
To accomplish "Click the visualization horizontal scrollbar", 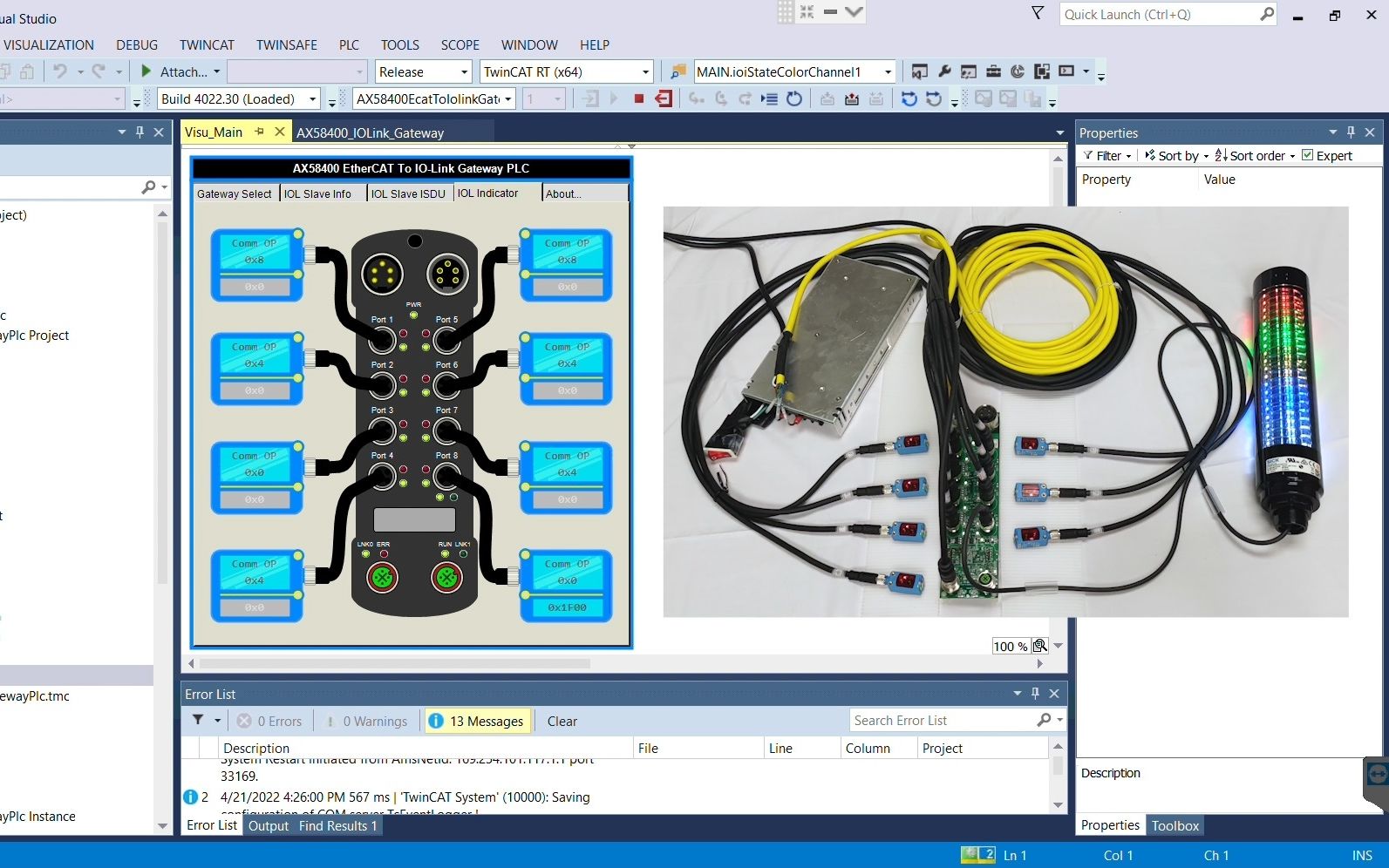I will tap(396, 663).
